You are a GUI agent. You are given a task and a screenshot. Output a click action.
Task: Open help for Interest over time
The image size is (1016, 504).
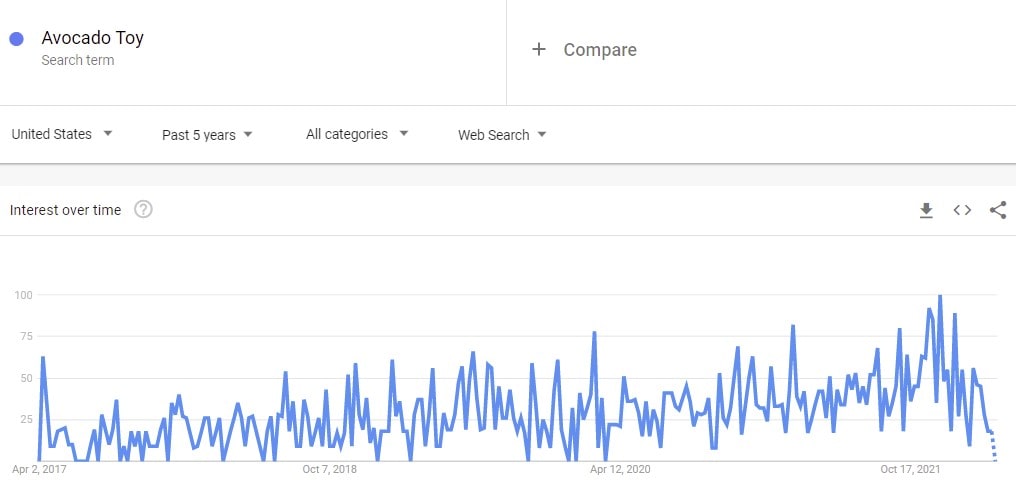pos(143,210)
